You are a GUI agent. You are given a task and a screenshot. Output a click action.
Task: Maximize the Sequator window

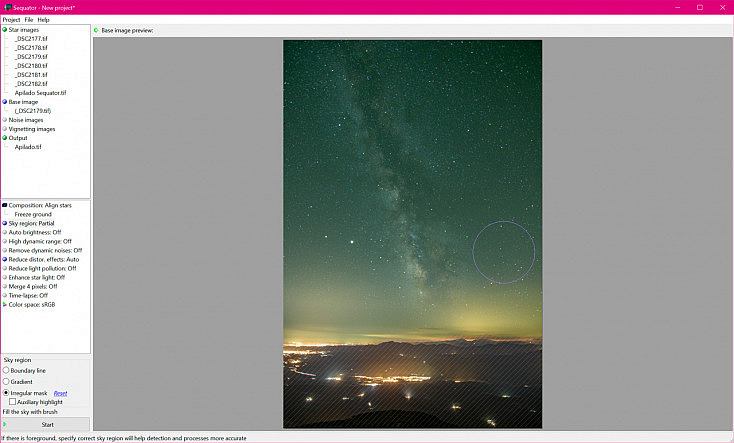(700, 7)
